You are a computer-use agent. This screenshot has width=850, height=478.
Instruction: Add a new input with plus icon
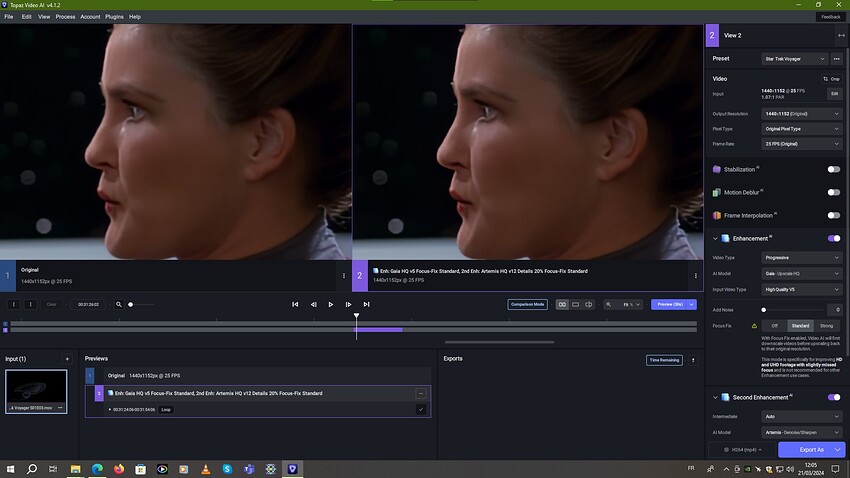coord(67,358)
